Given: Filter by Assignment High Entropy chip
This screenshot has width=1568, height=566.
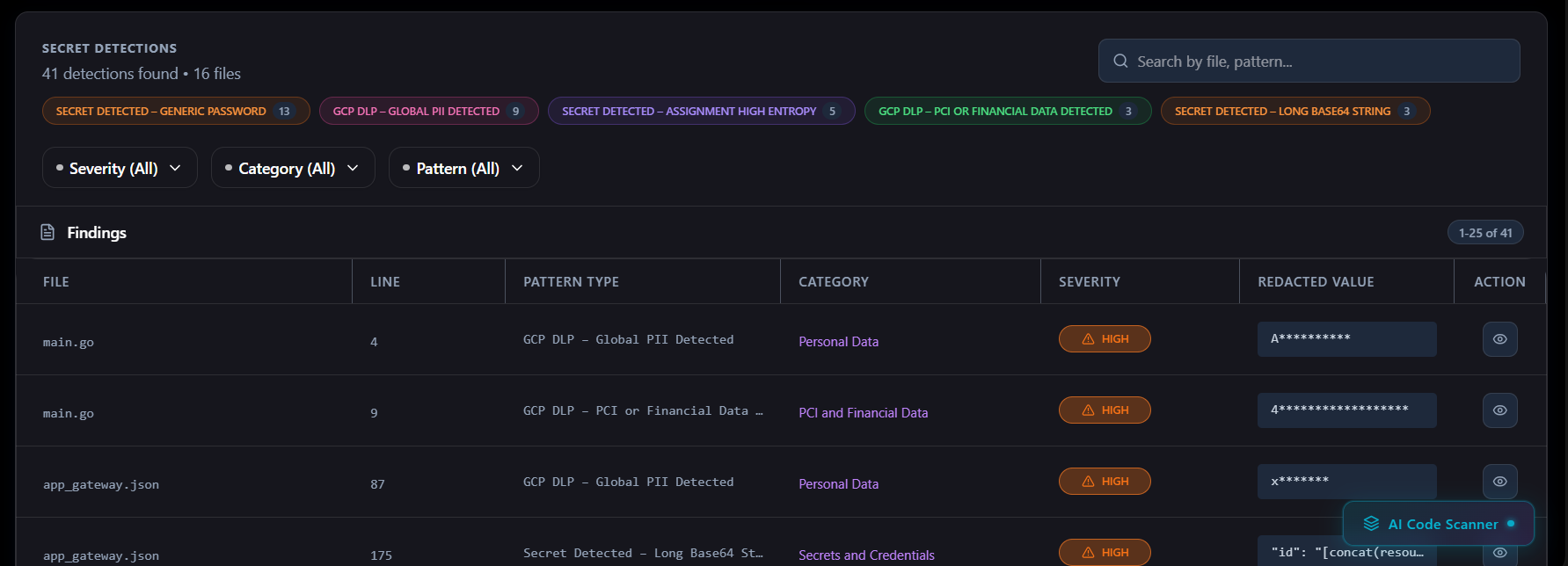Looking at the screenshot, I should coord(702,111).
